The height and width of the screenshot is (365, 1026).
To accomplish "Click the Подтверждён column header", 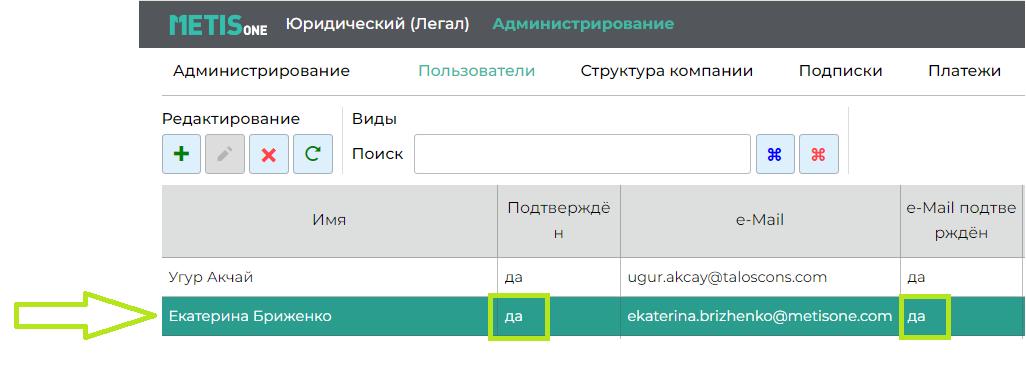I will click(x=559, y=221).
